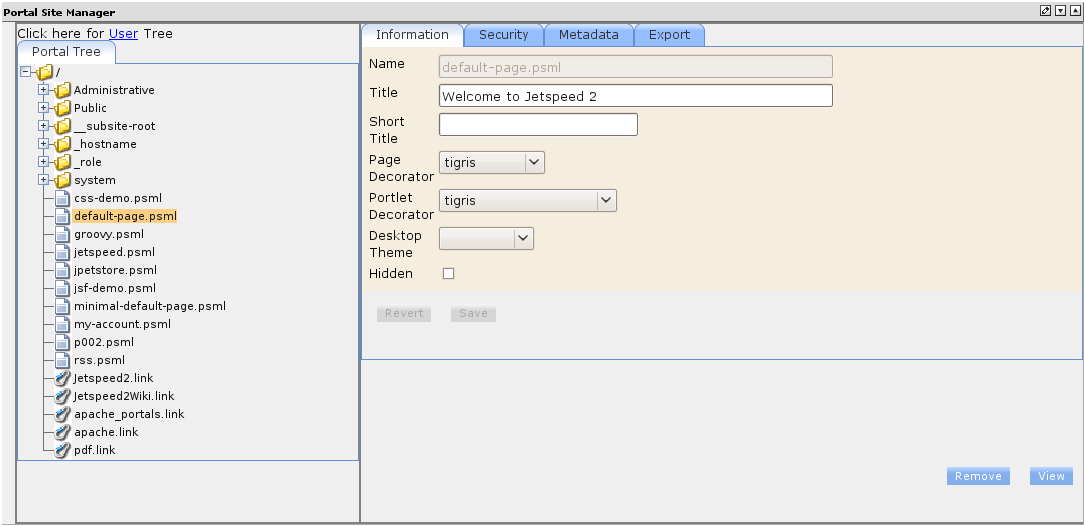Click the root folder icon
This screenshot has height=526, width=1085.
tap(44, 72)
